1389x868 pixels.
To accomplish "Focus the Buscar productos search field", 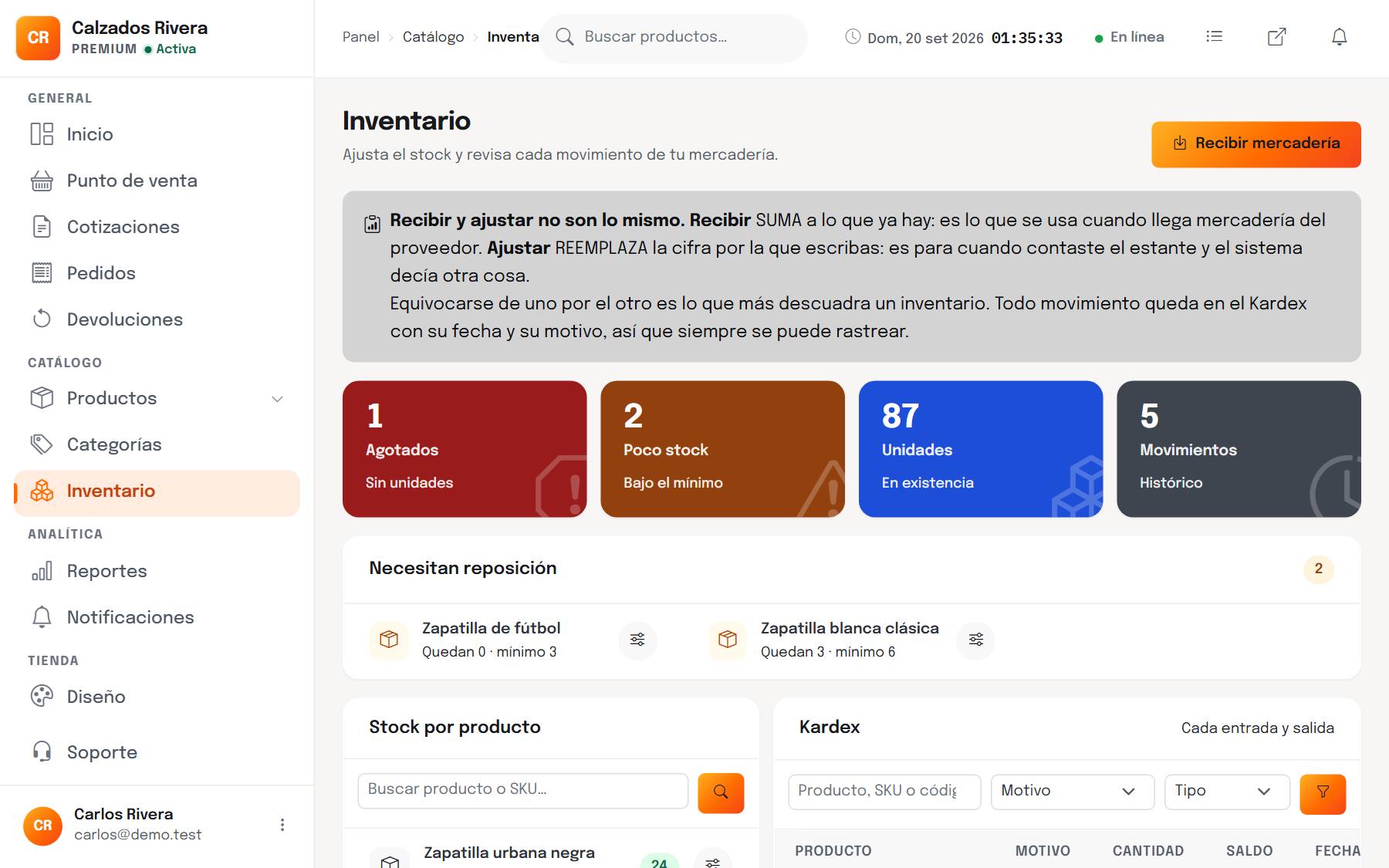I will 674,37.
